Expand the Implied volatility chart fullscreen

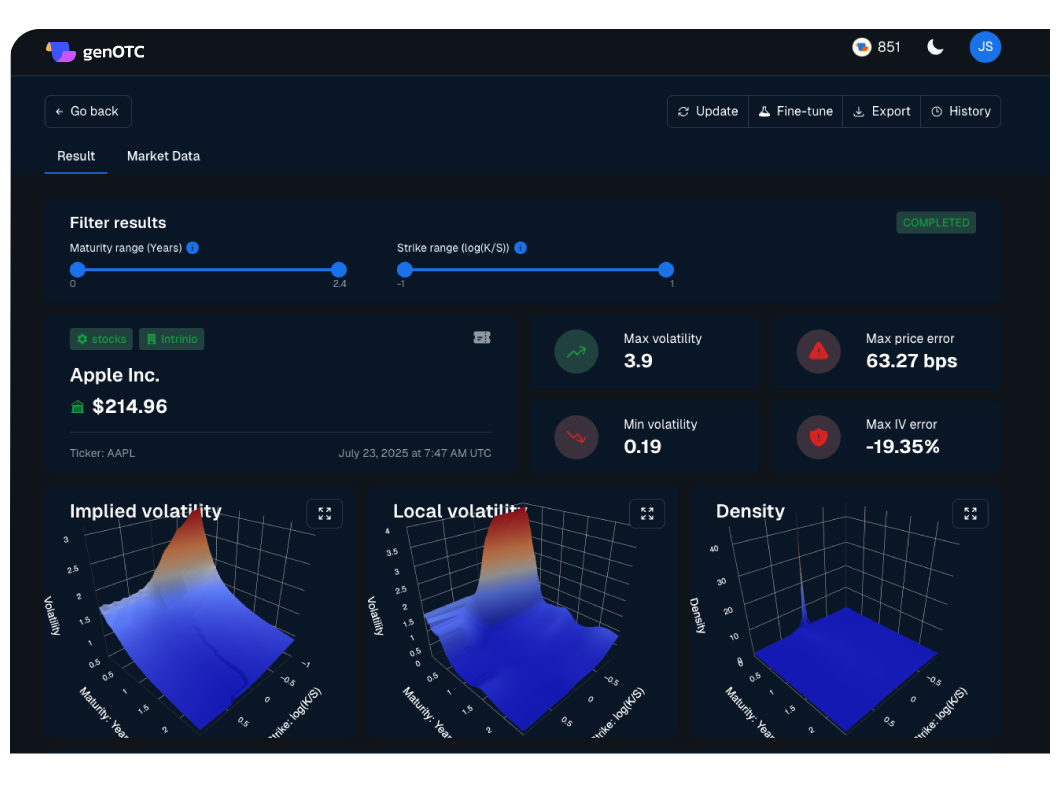click(x=324, y=514)
